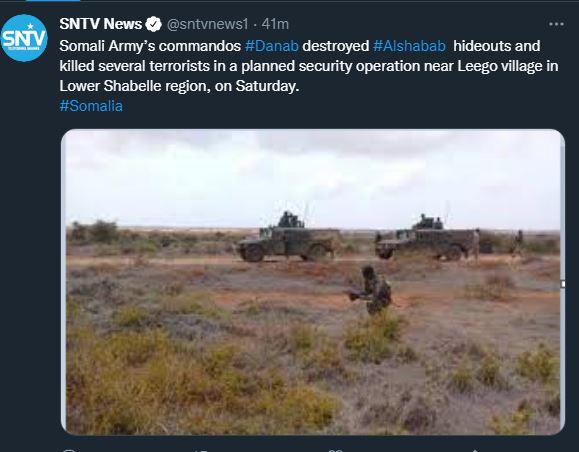Open the #Somalia hashtag

tap(91, 106)
